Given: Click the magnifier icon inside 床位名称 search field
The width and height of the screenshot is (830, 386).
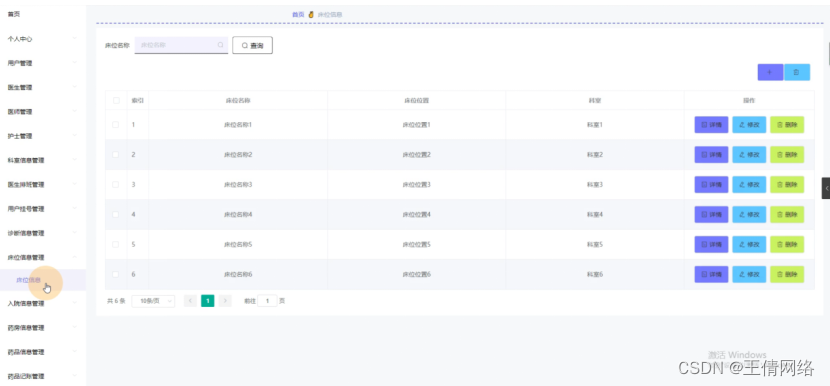Looking at the screenshot, I should [x=221, y=45].
